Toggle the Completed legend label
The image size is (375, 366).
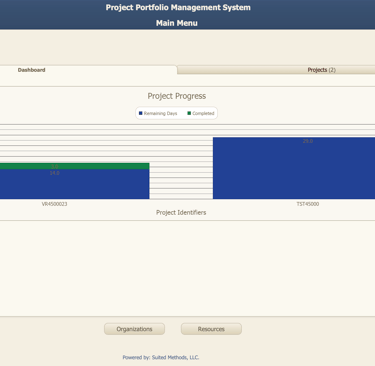[203, 113]
